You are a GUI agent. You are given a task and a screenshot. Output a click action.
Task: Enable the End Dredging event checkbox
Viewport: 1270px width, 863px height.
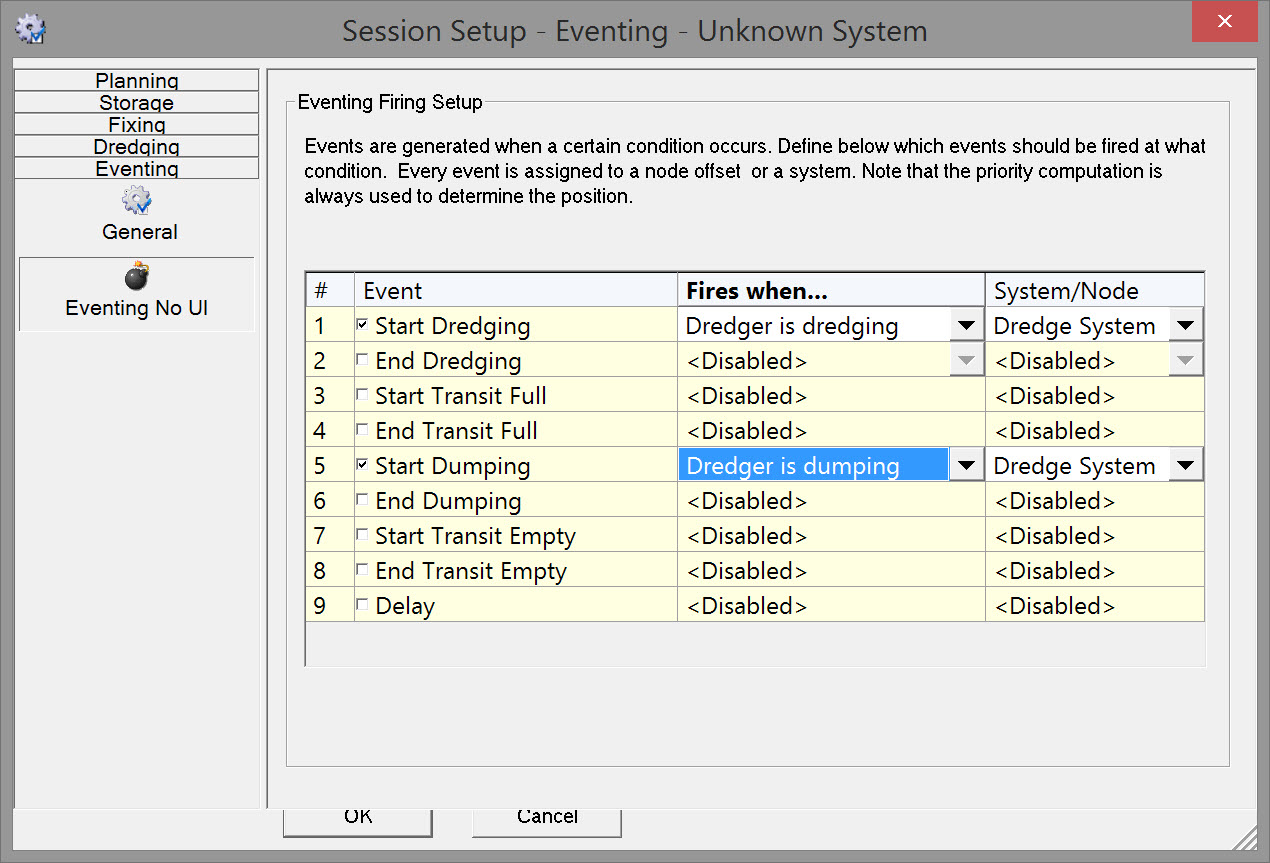click(362, 359)
